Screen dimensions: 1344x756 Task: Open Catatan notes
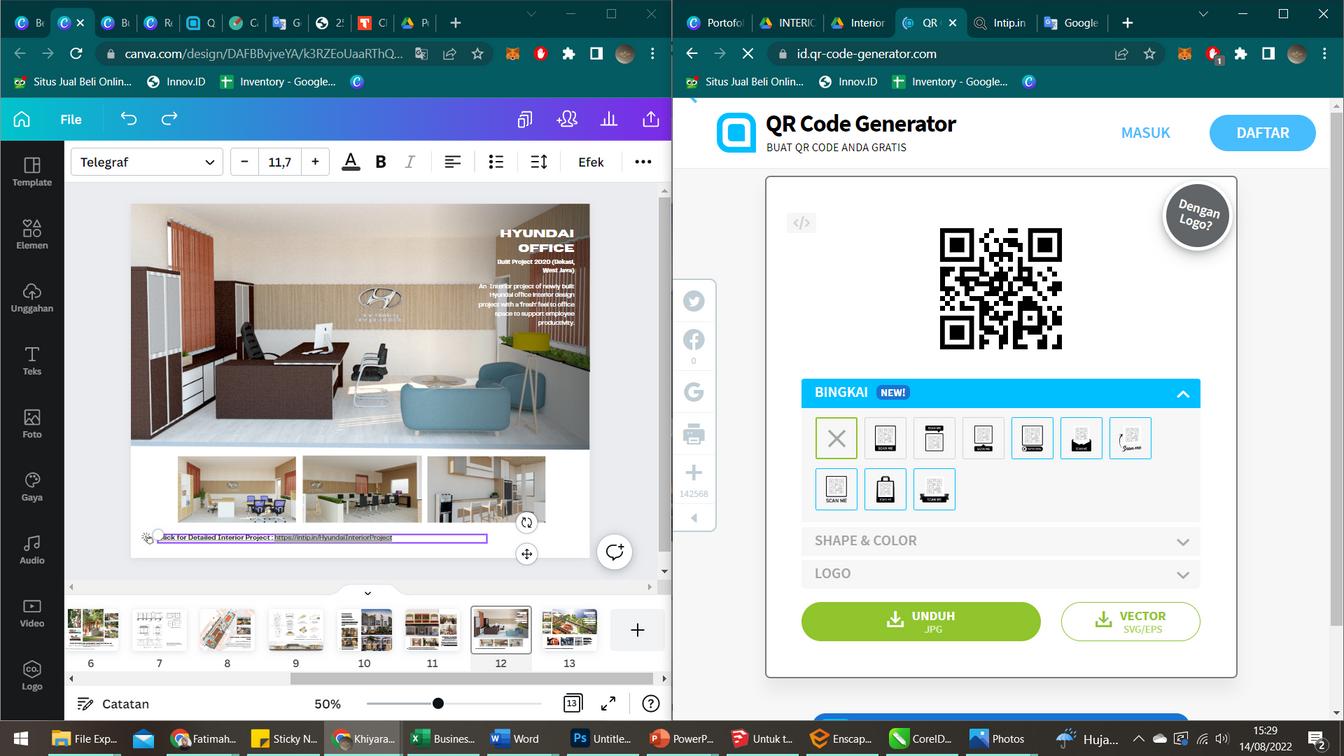coord(113,704)
